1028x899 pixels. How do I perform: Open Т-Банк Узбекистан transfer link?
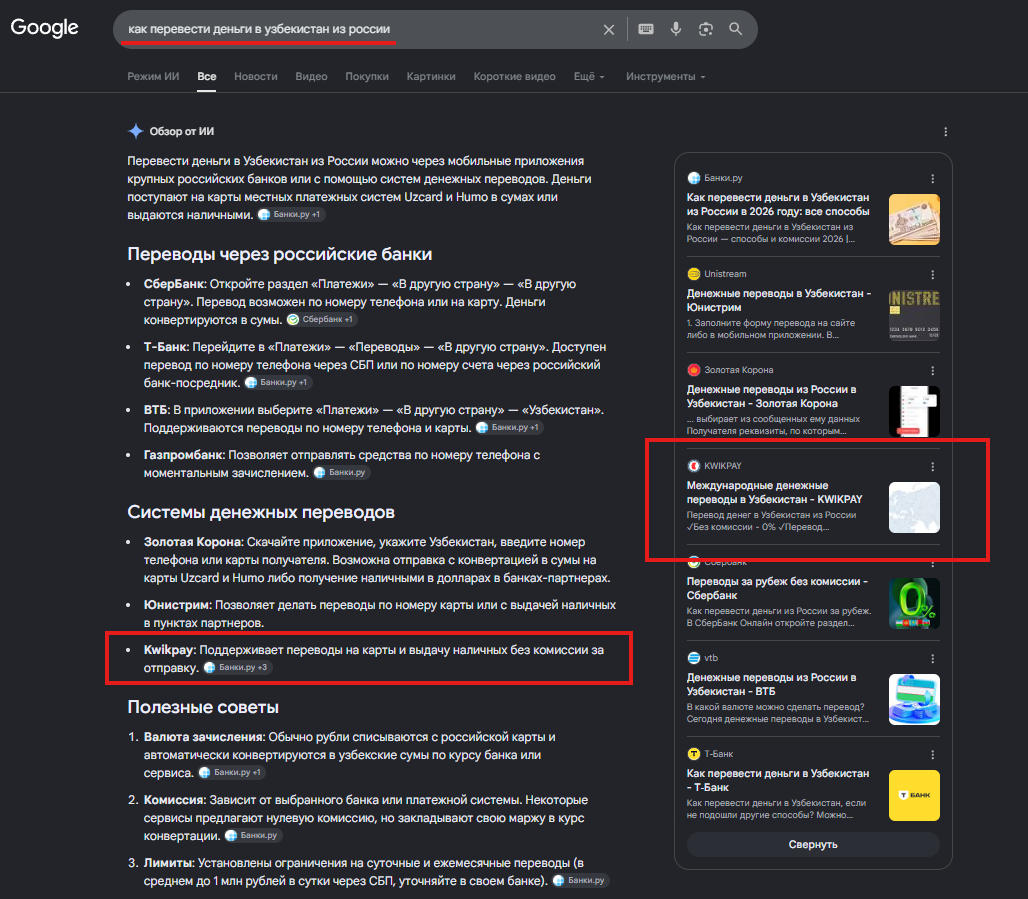(x=778, y=780)
